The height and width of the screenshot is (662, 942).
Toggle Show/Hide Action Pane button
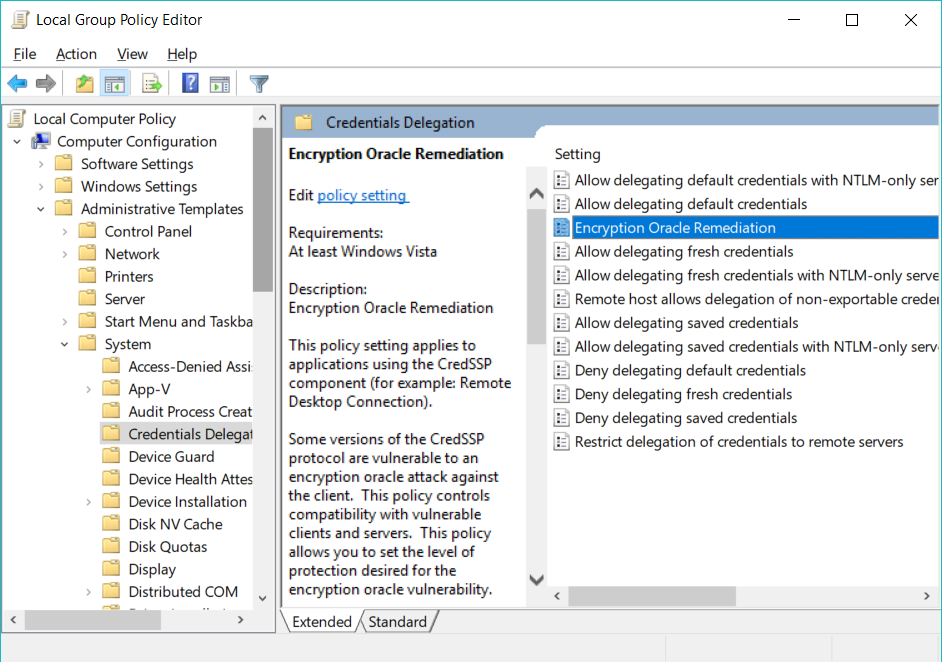click(x=220, y=84)
